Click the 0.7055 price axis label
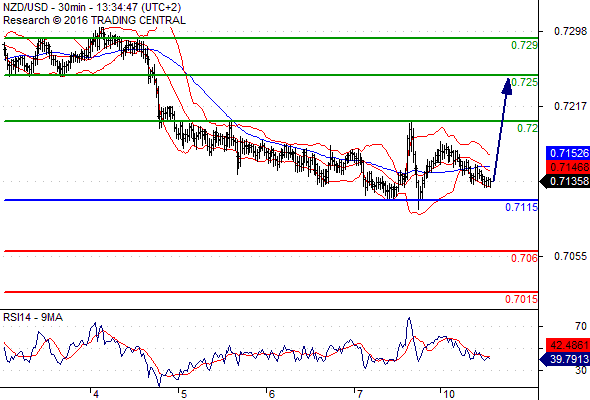Screen dimensions: 590x400 570,256
